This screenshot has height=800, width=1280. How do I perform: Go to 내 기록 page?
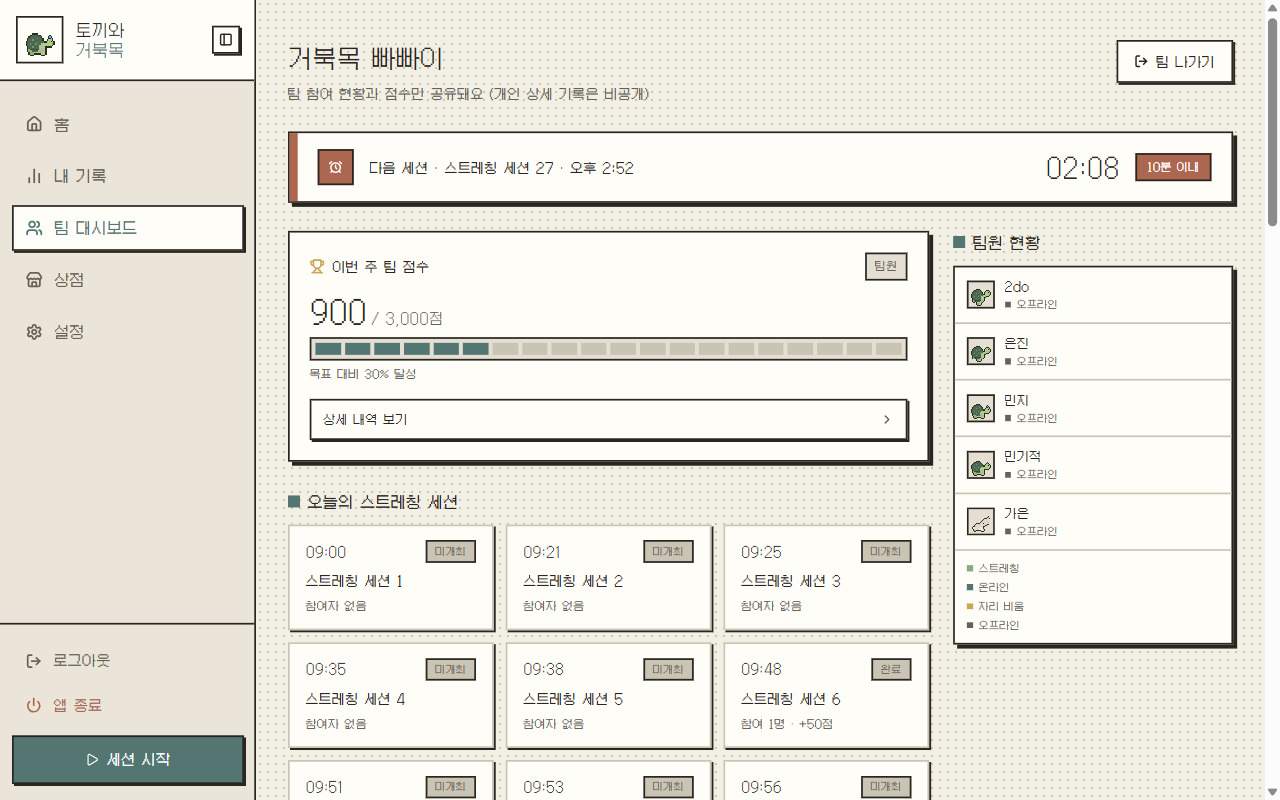tap(128, 176)
